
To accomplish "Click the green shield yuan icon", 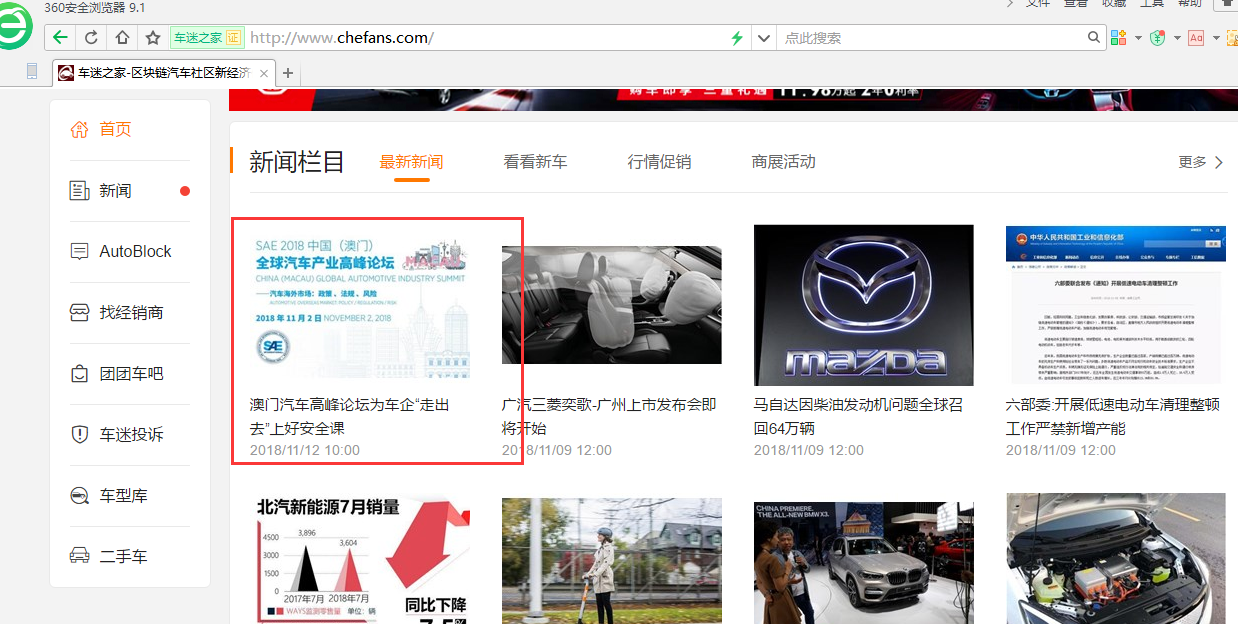I will coord(1158,38).
